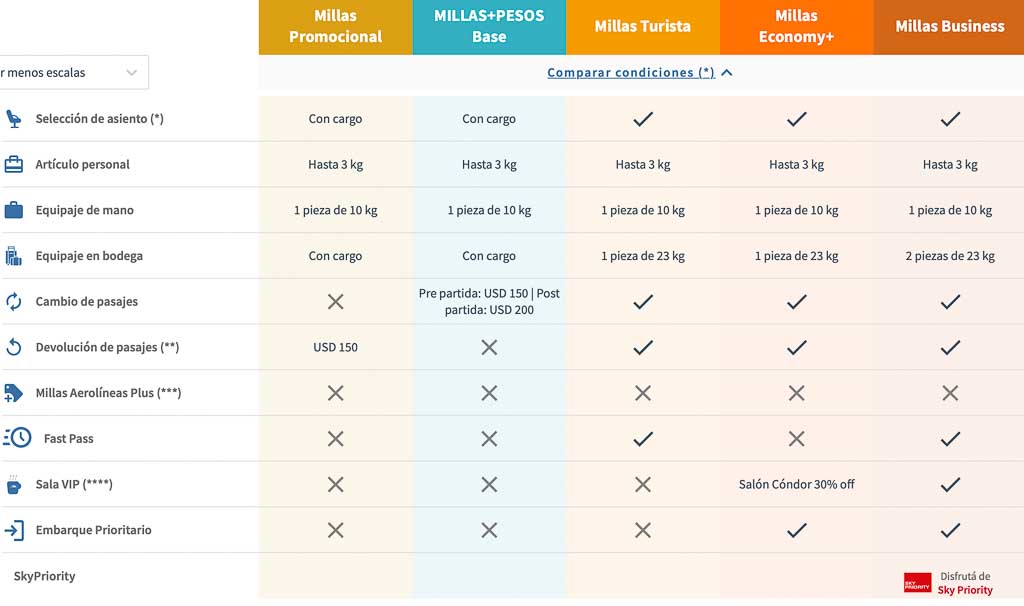Choose the Millas Economy+ fare header
This screenshot has height=606, width=1024.
pos(796,27)
